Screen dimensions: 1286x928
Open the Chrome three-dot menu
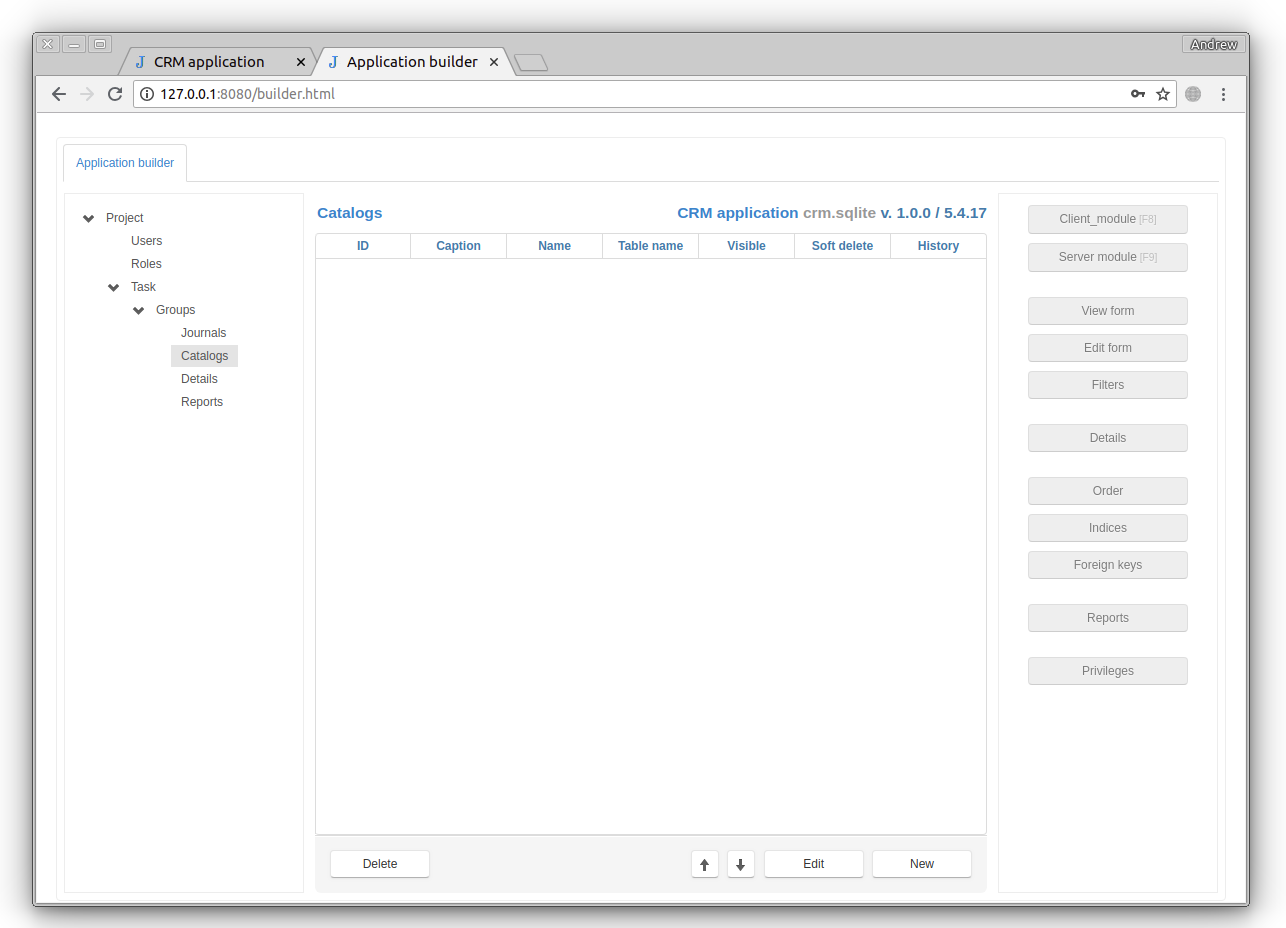[1223, 94]
